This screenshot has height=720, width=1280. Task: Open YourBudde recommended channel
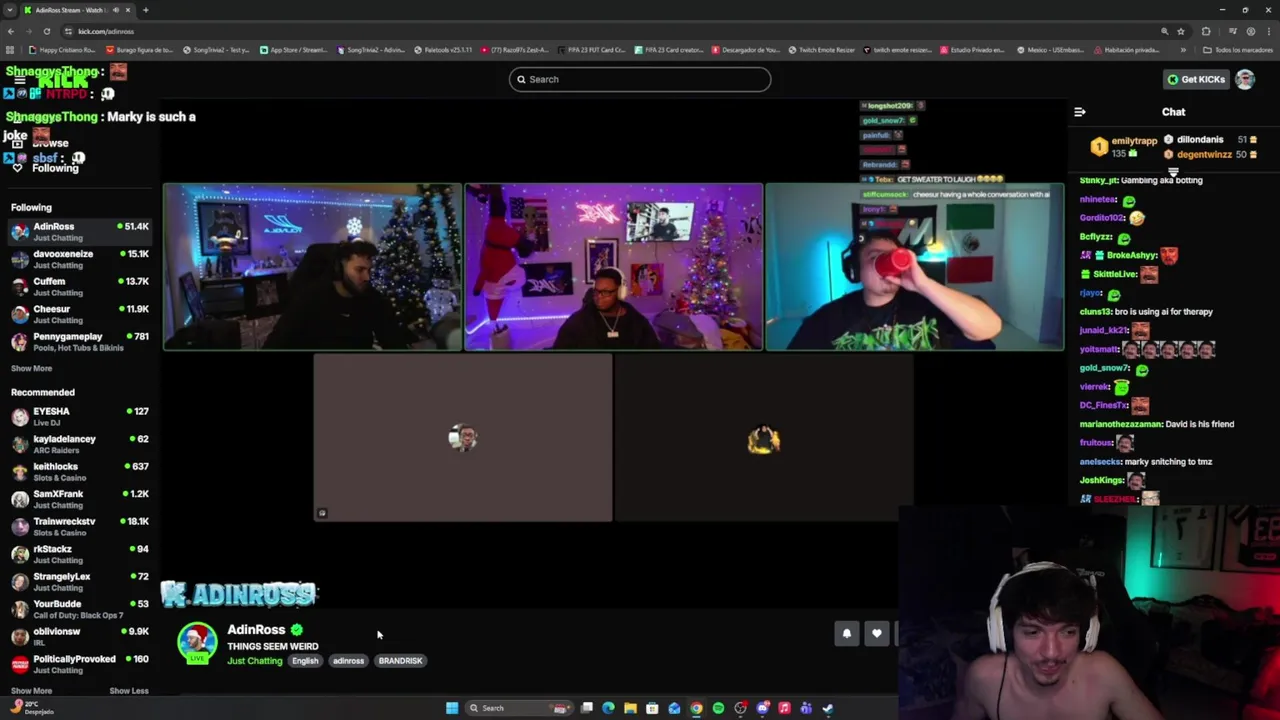point(80,609)
